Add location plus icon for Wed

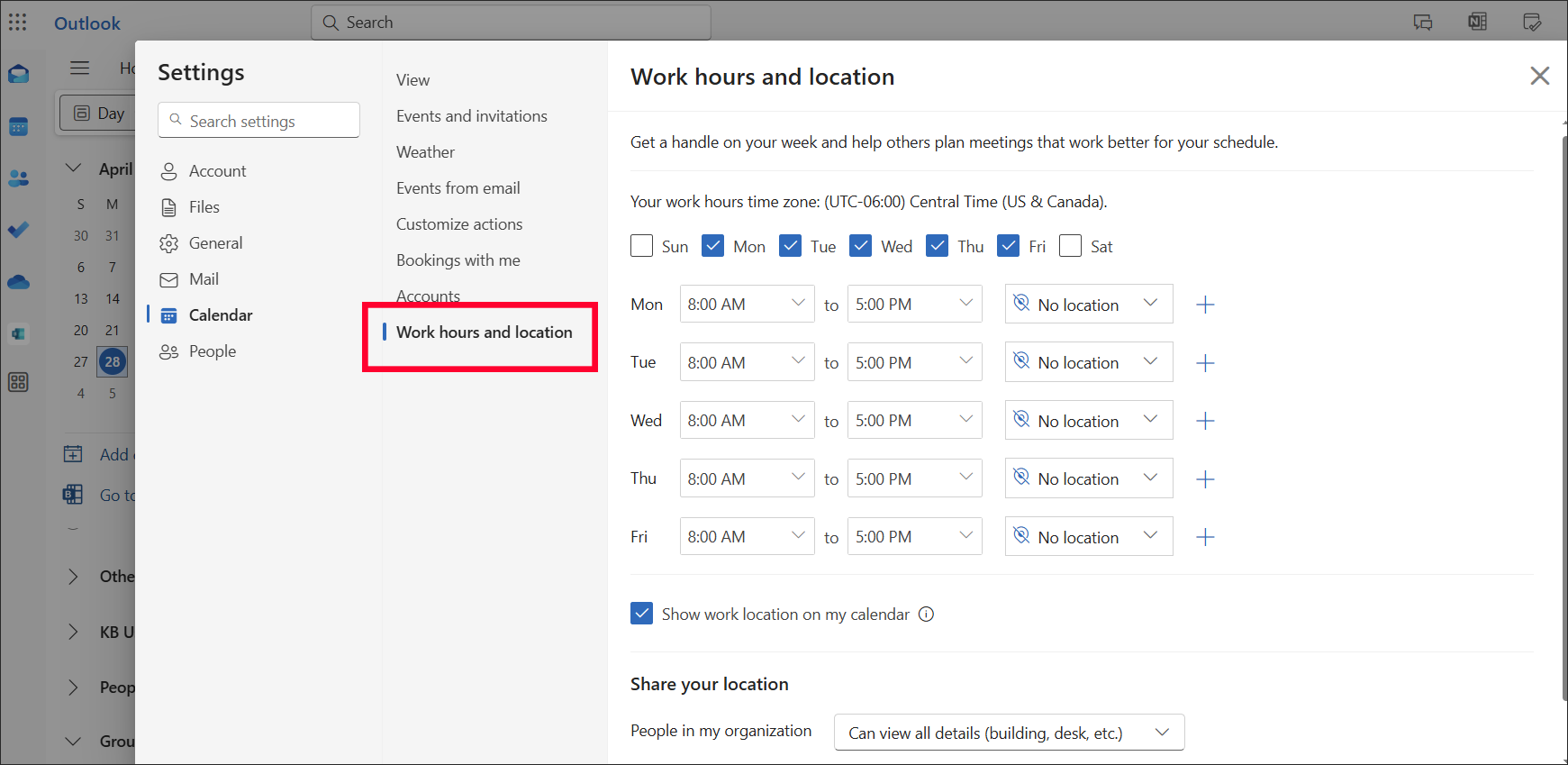[x=1205, y=421]
